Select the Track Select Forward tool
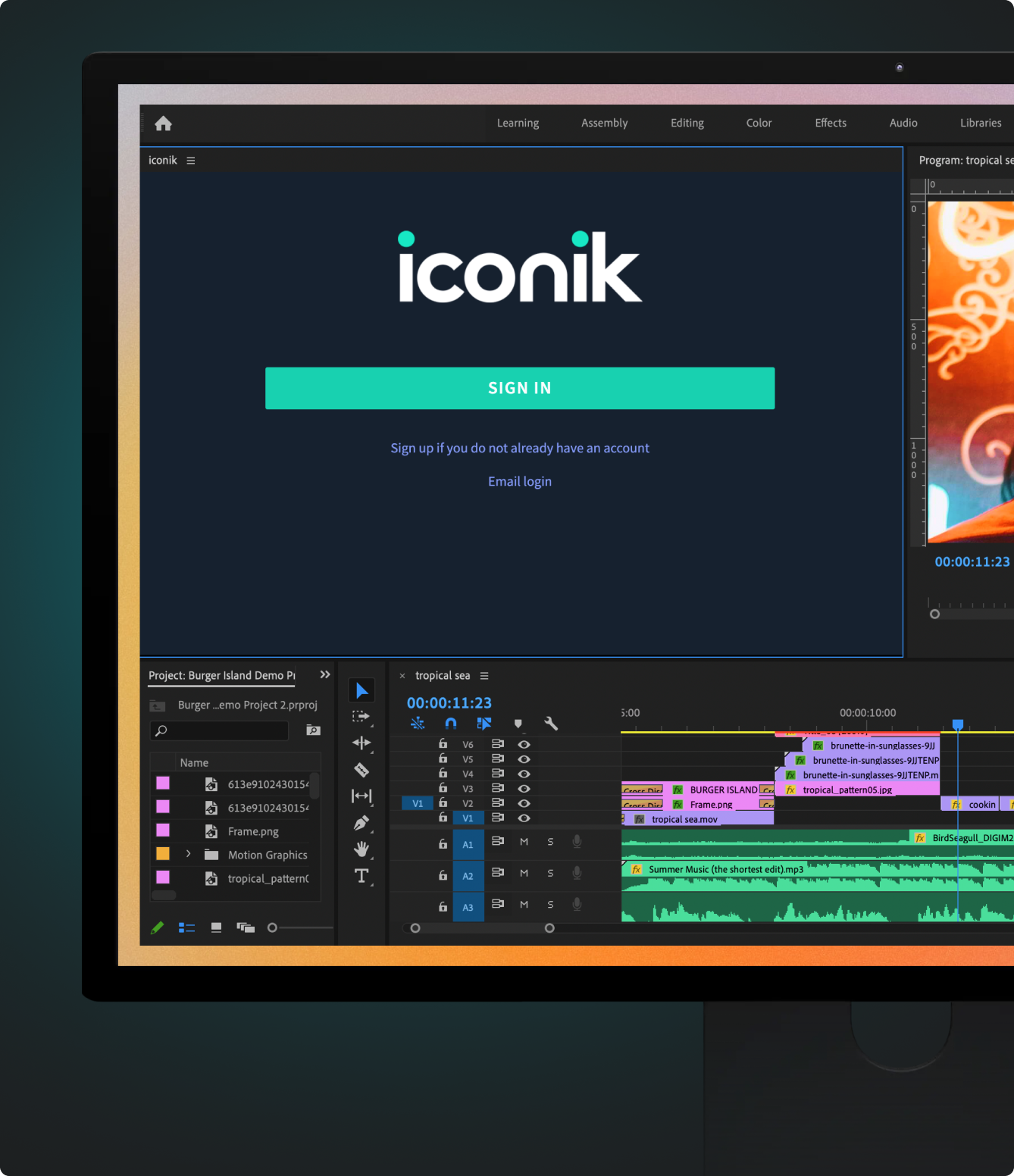Screen dimensions: 1014x1176 point(361,715)
